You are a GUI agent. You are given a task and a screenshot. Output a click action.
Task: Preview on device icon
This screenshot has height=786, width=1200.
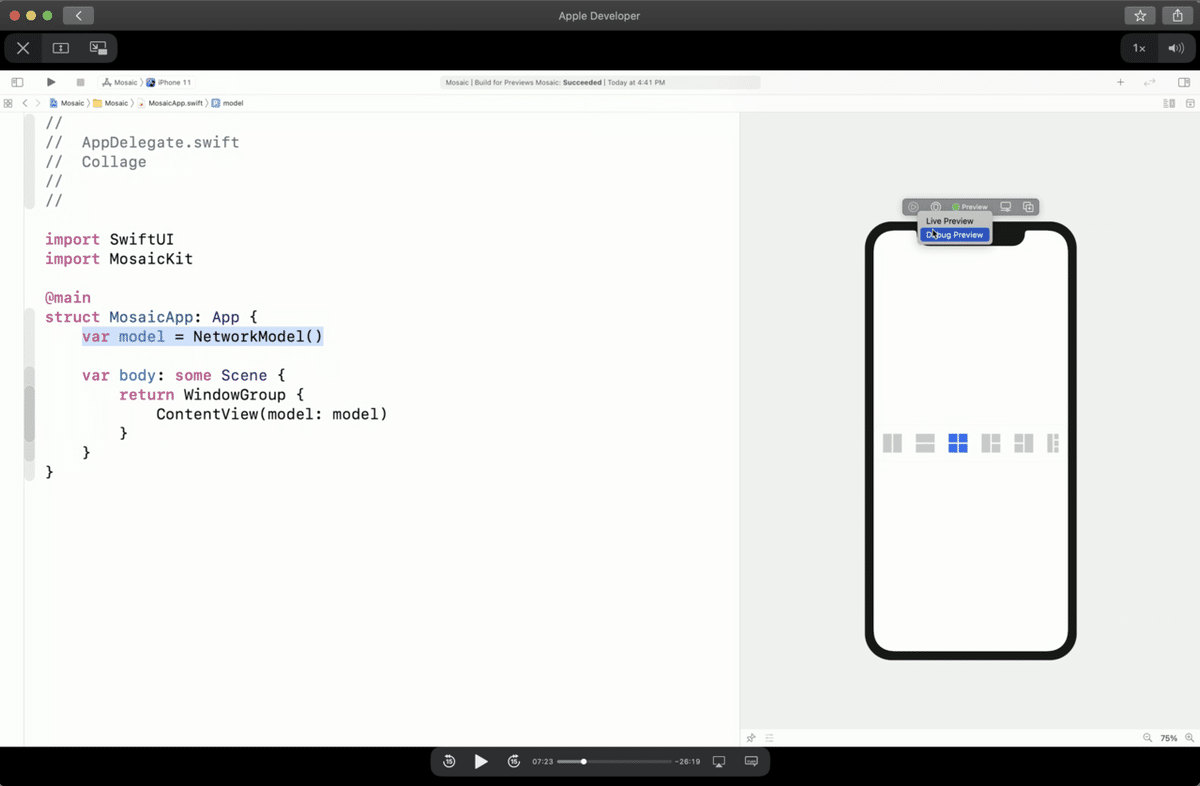(x=1006, y=207)
